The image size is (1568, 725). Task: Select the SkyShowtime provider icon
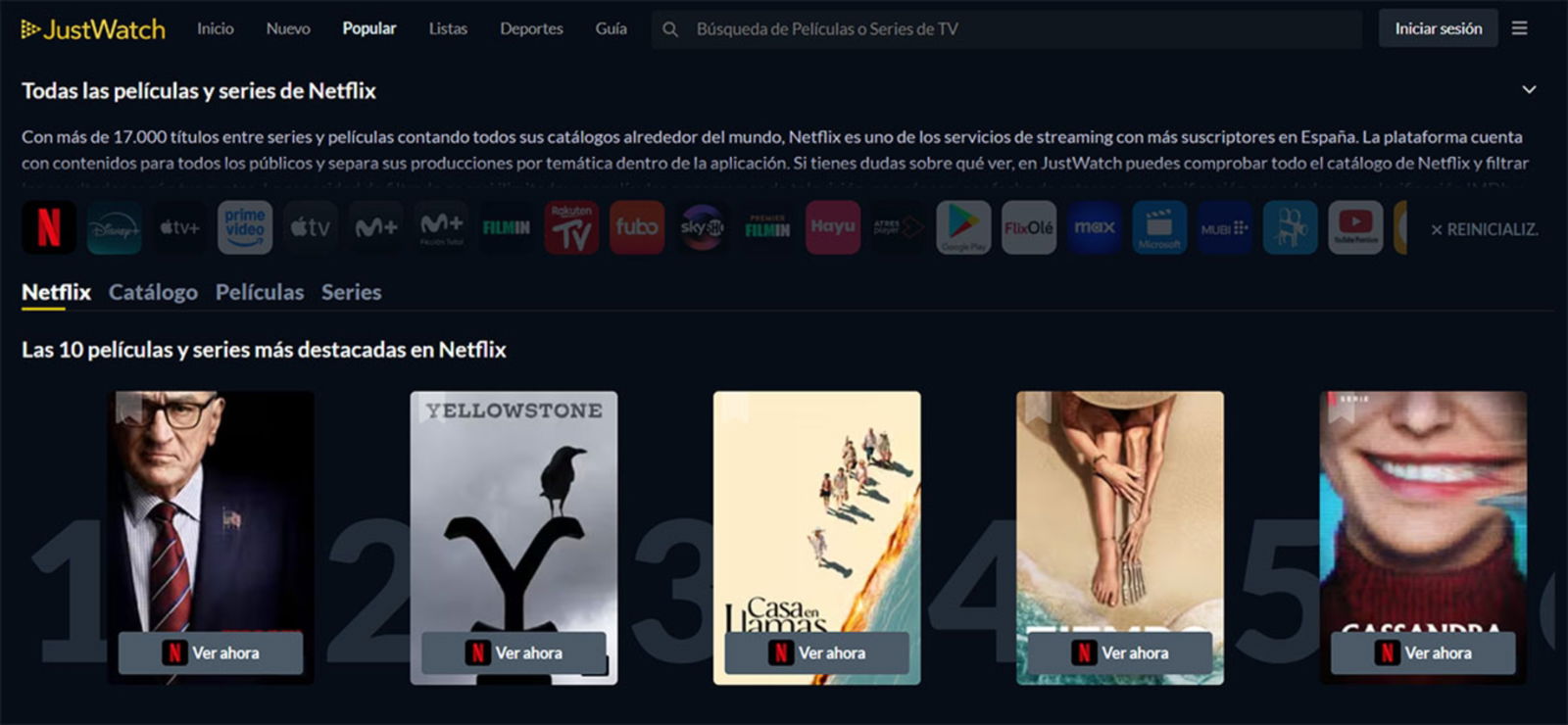pyautogui.click(x=702, y=227)
